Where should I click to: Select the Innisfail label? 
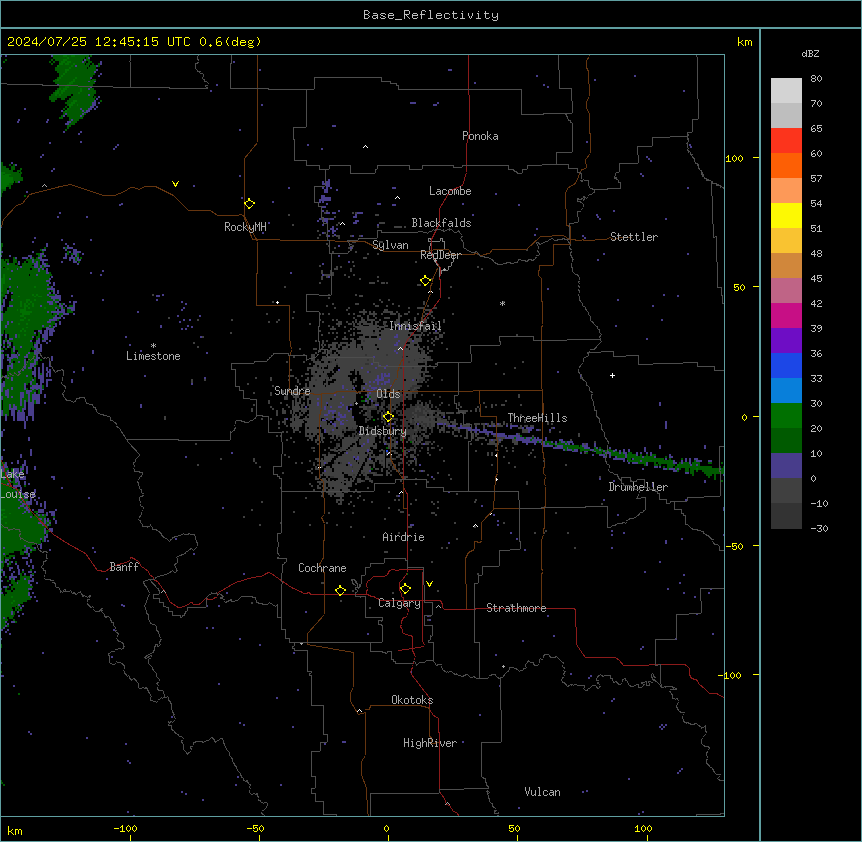click(x=415, y=326)
